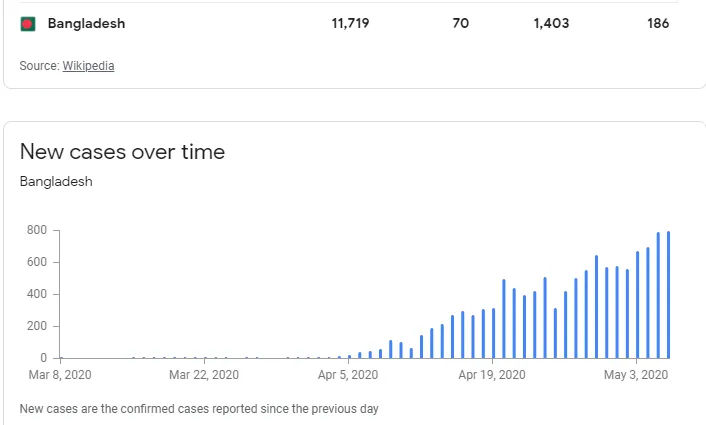Screen dimensions: 706x425
Task: Select the 1,403 recovered value
Action: pos(551,23)
